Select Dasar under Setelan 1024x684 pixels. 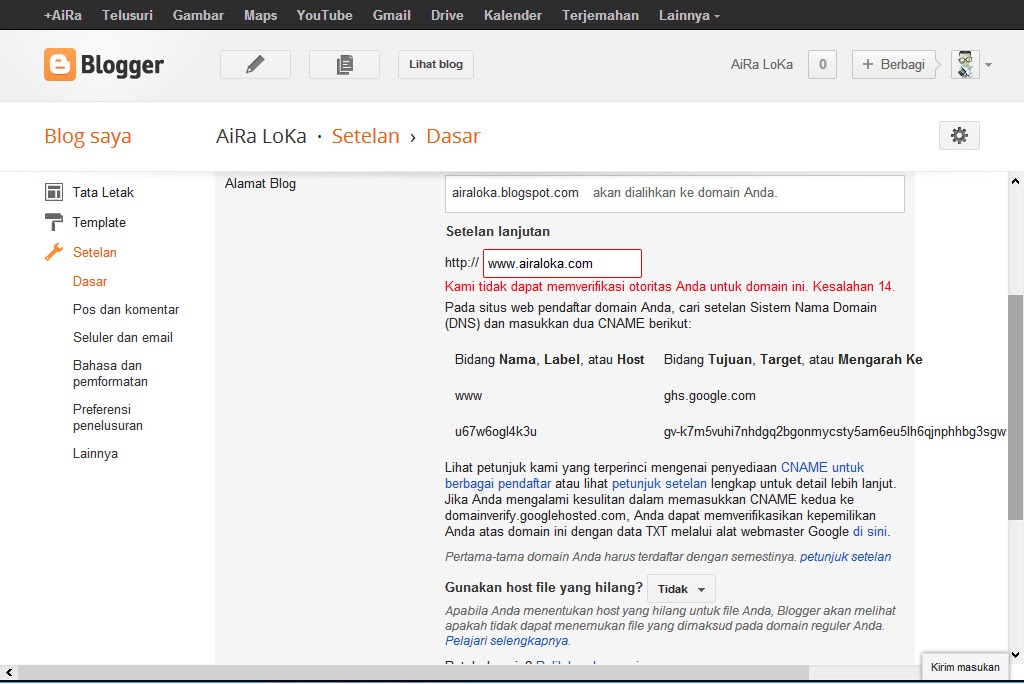tap(89, 282)
